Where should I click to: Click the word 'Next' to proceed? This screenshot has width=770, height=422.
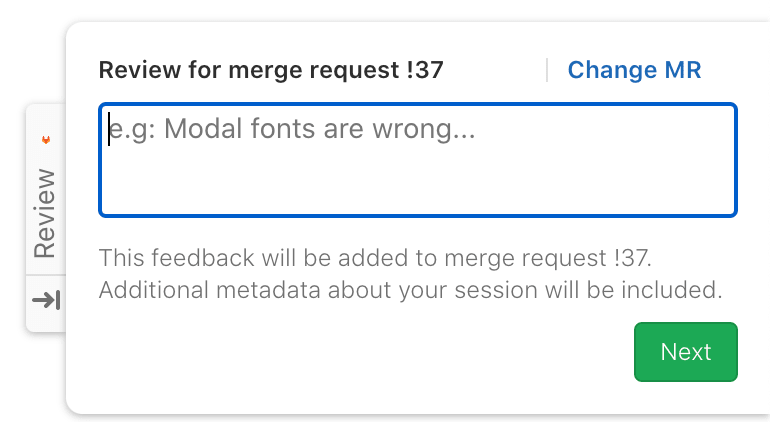[x=686, y=352]
